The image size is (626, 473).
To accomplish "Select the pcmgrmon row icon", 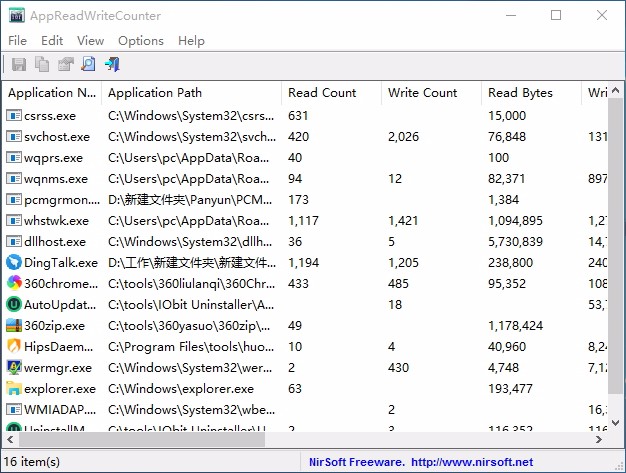I will (14, 200).
